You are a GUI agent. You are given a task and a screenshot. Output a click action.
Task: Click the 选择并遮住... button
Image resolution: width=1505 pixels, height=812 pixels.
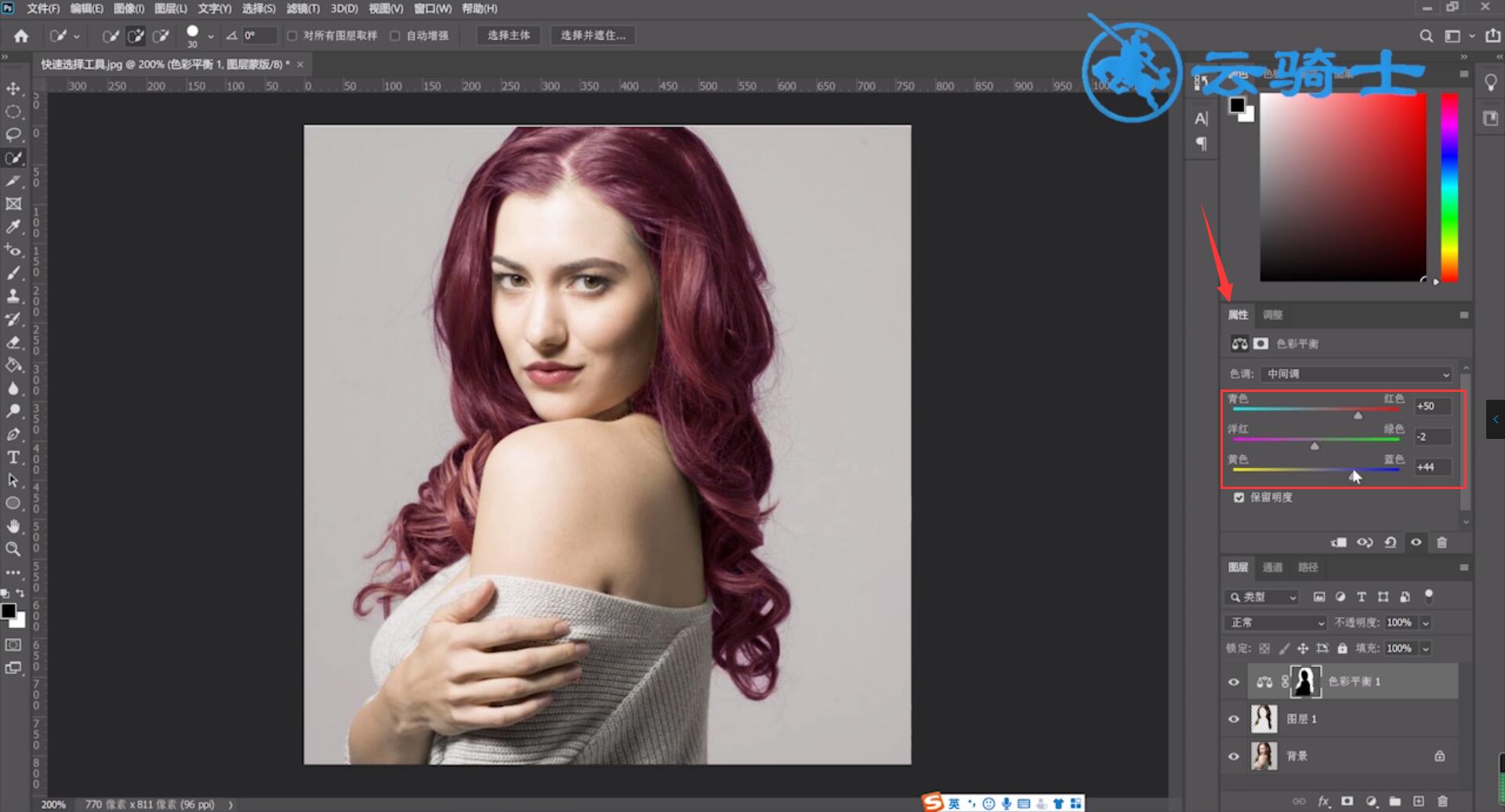coord(593,35)
